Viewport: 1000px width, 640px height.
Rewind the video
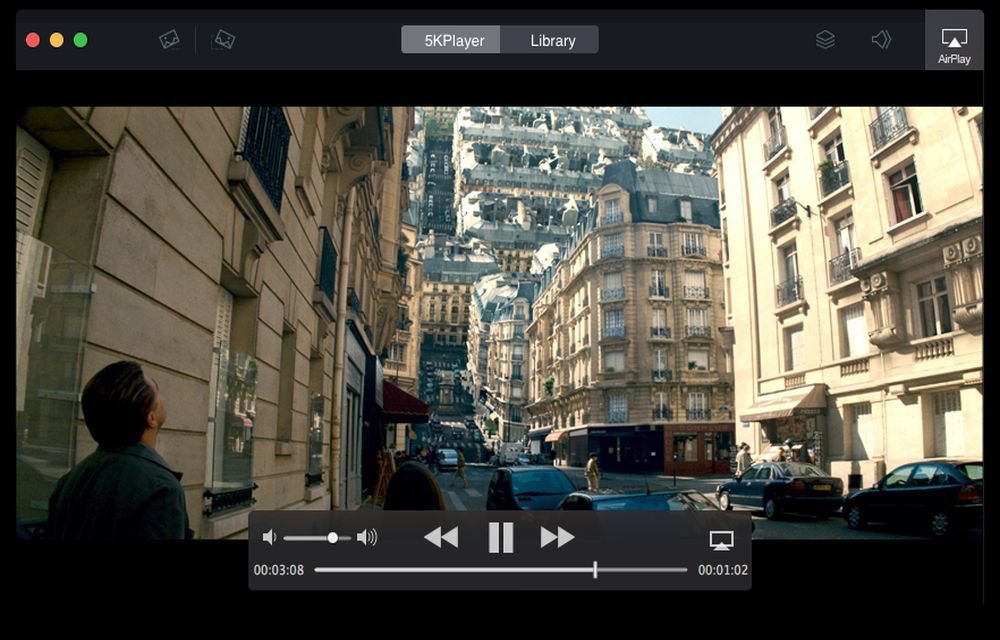[441, 538]
